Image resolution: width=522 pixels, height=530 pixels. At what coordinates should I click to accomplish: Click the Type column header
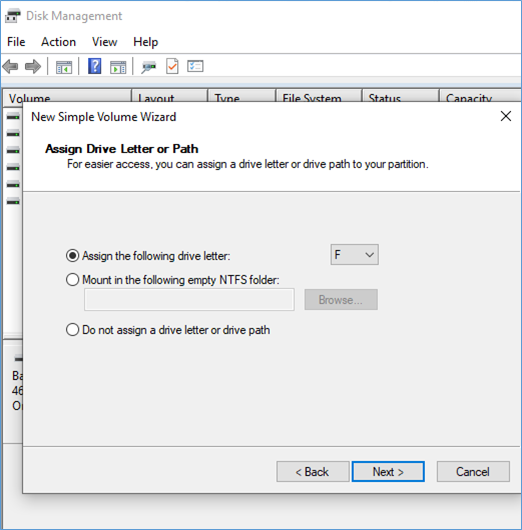(x=241, y=96)
